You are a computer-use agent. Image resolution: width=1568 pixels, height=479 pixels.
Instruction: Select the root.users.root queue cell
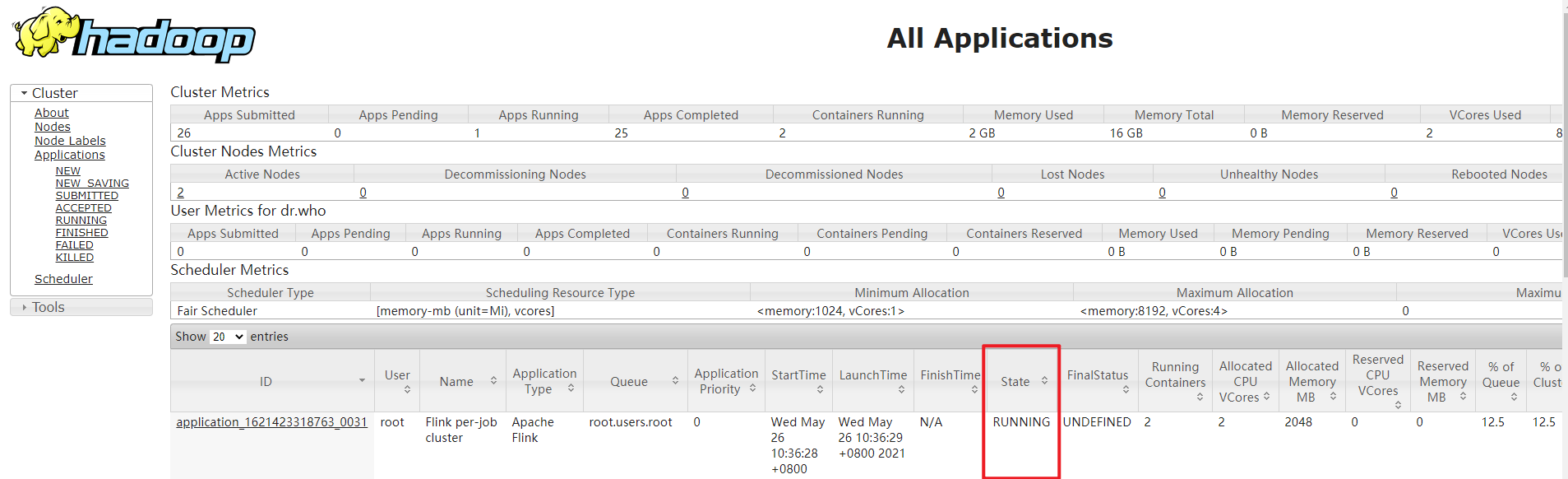tap(631, 422)
